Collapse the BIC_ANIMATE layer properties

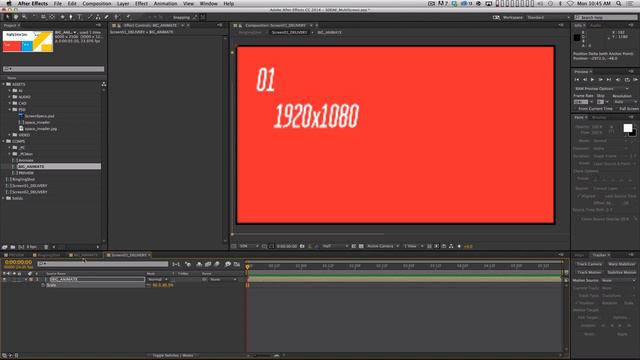[x=27, y=280]
